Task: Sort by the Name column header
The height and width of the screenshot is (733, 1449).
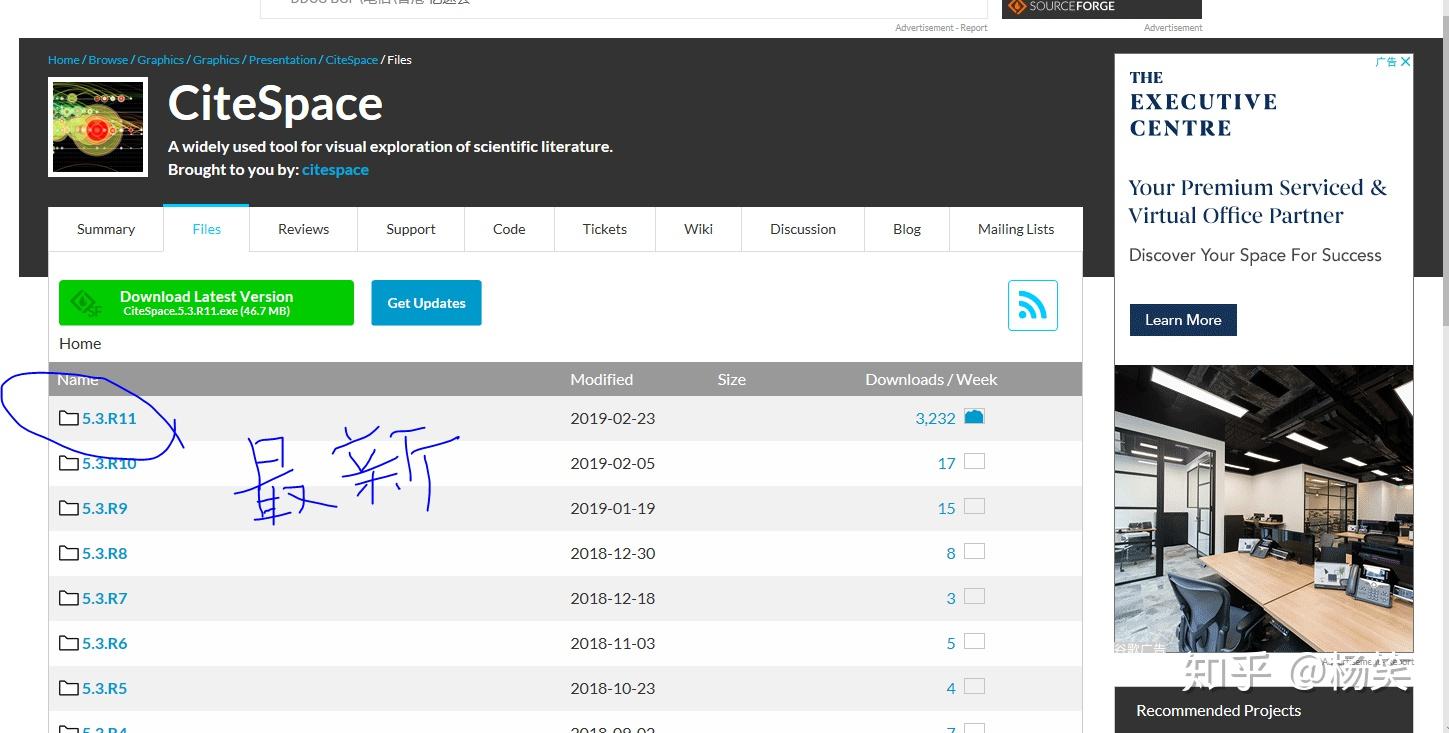Action: 78,379
